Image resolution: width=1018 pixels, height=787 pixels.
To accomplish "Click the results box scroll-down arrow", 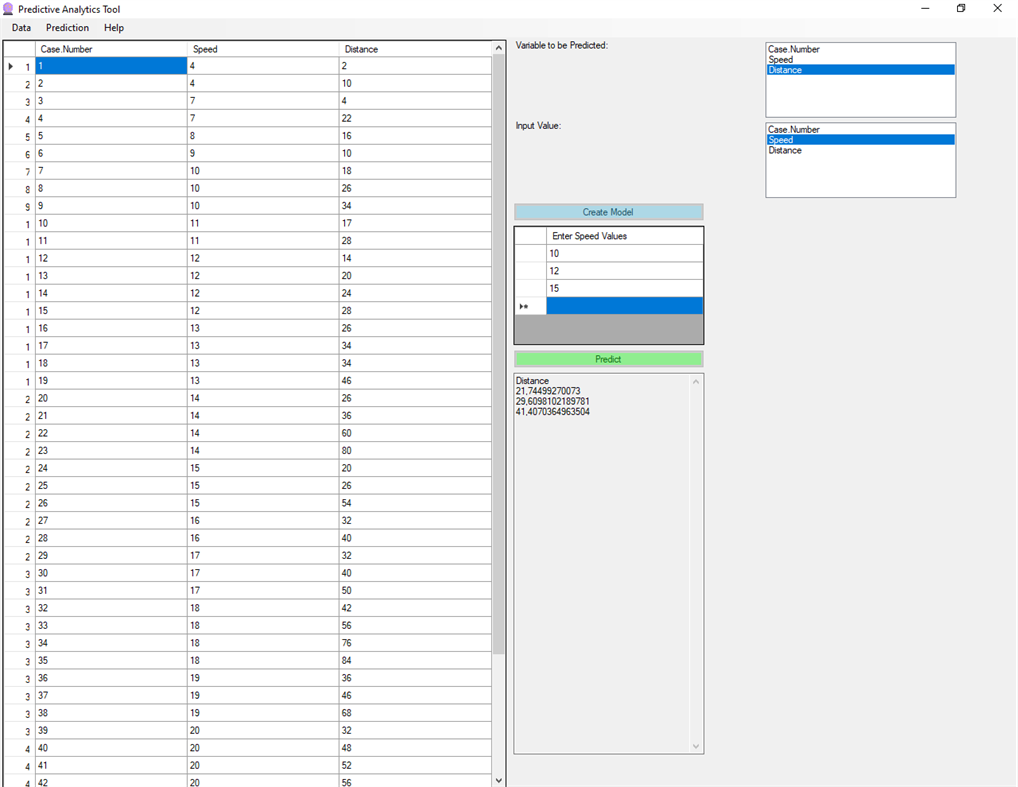I will pyautogui.click(x=696, y=745).
